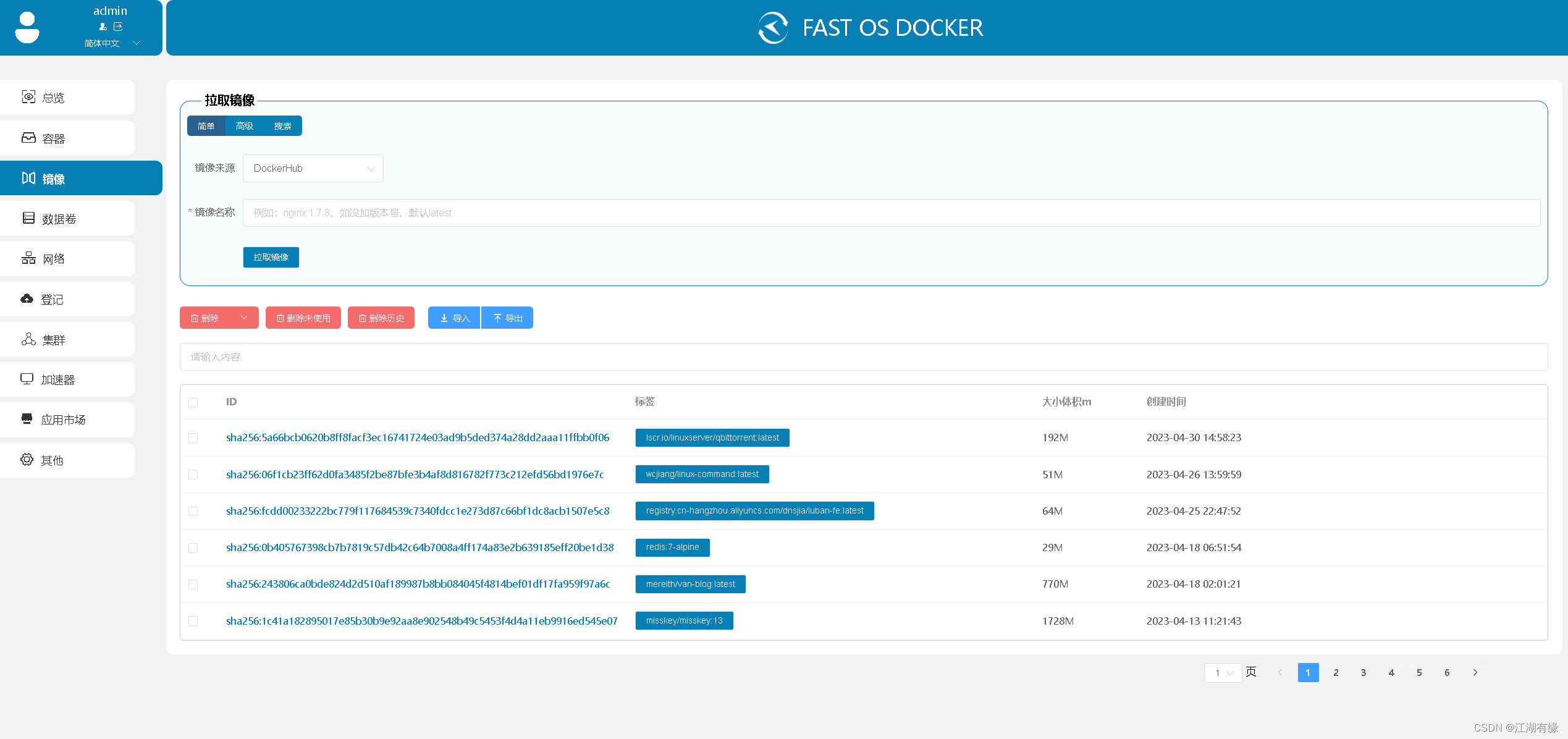Click the 加速器 accelerator monitor icon
The height and width of the screenshot is (739, 1568).
coord(27,379)
